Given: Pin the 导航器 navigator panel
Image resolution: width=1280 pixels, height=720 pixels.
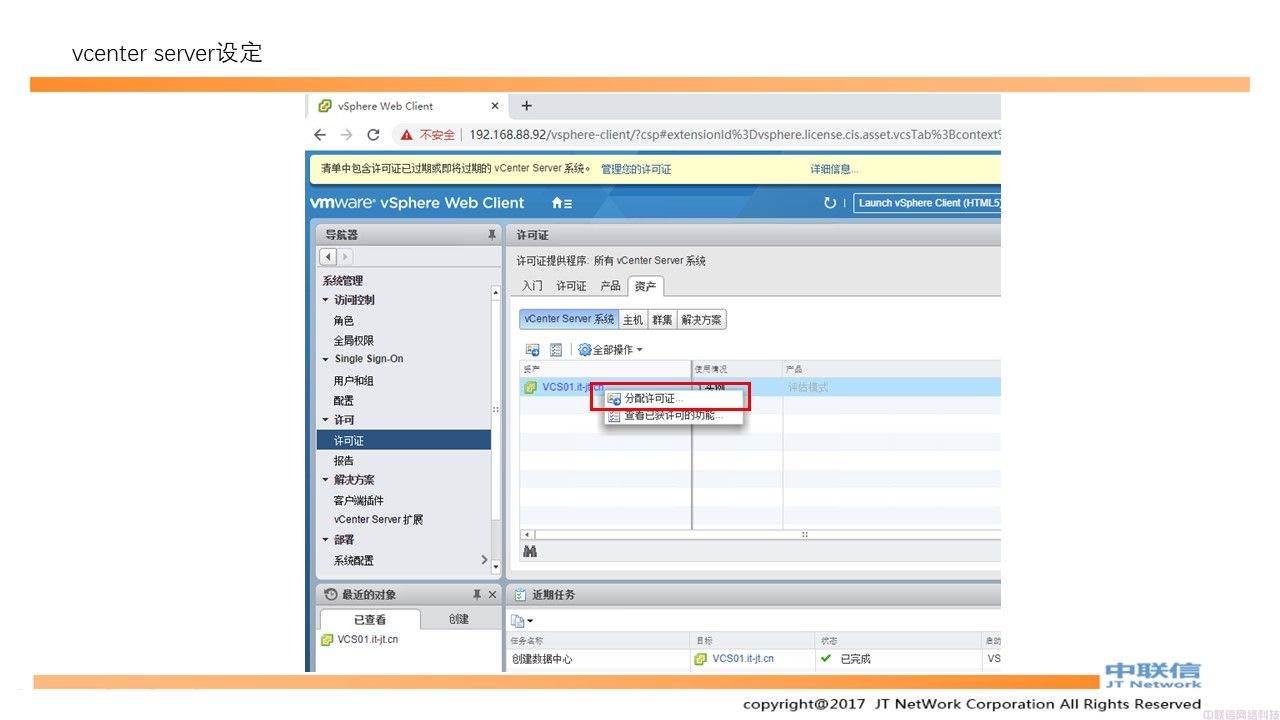Looking at the screenshot, I should point(491,235).
